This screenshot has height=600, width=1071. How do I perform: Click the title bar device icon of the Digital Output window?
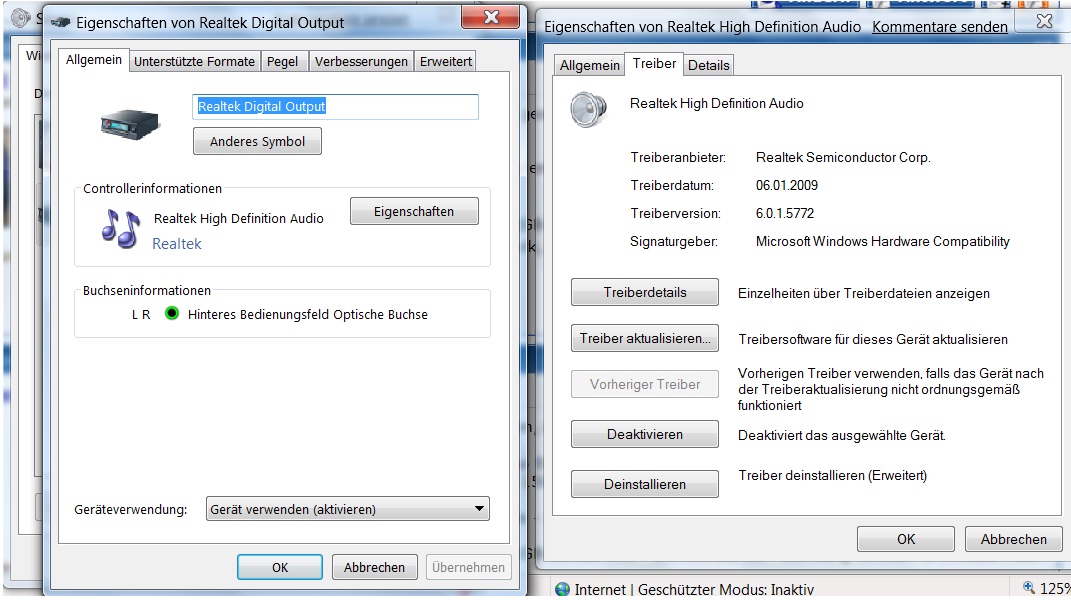[x=60, y=23]
